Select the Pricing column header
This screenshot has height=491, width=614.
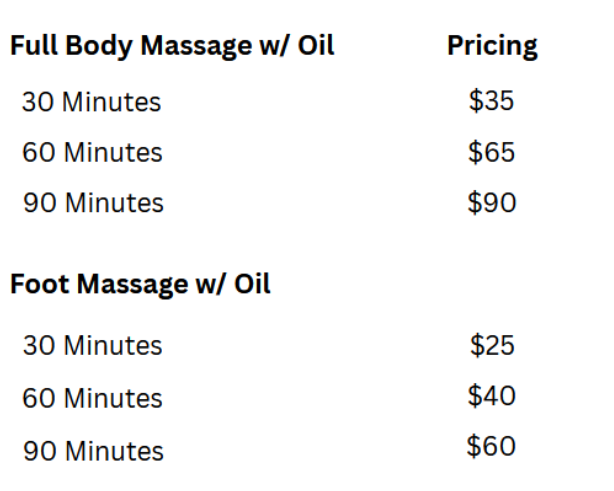coord(492,46)
